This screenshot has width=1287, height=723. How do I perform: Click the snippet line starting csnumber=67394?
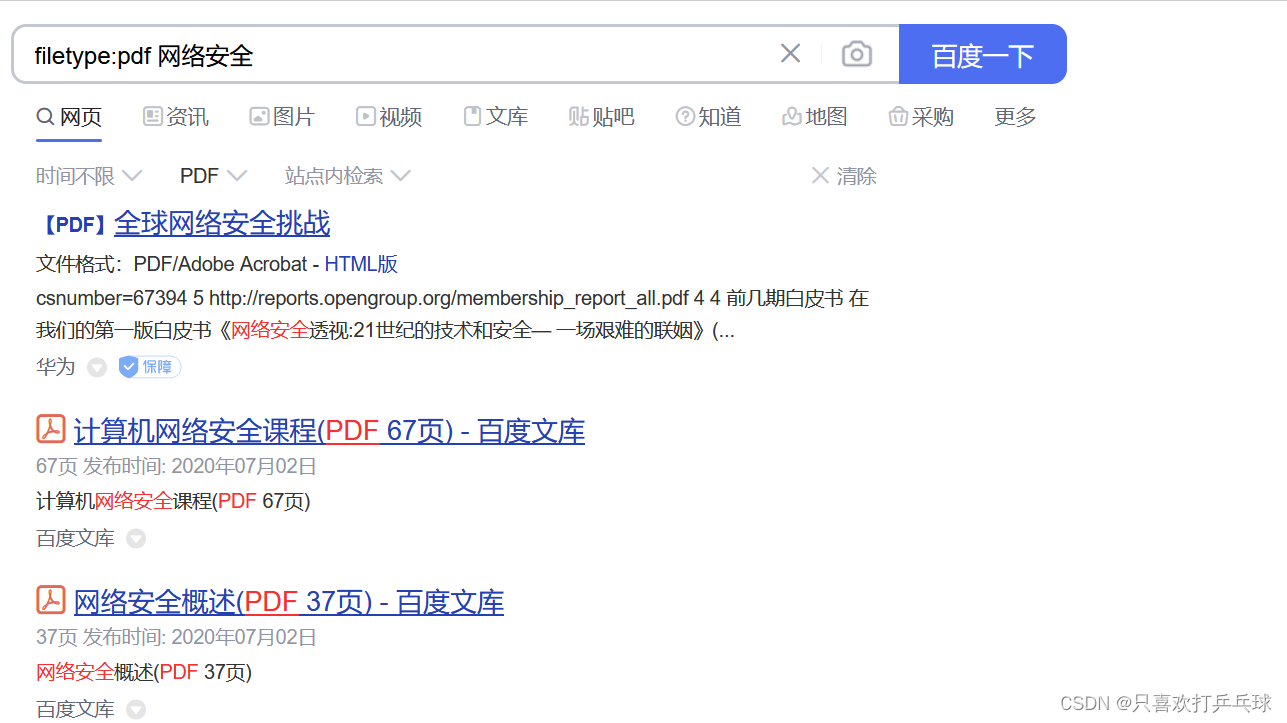(453, 298)
